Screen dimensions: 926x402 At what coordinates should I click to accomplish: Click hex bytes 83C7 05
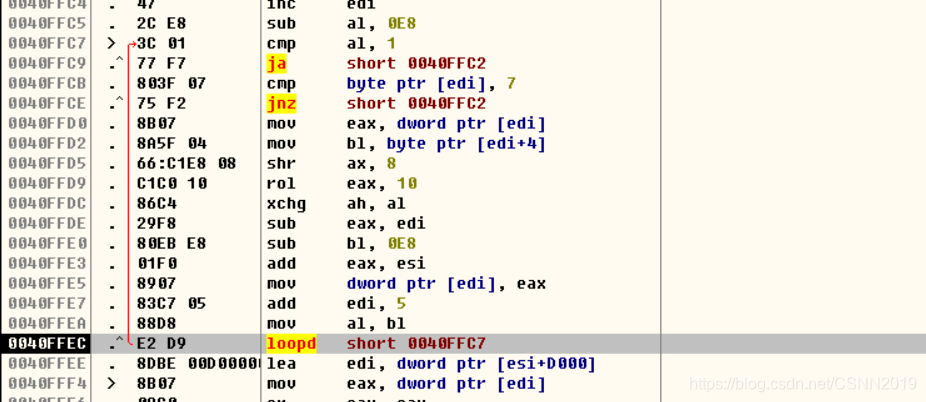click(171, 305)
